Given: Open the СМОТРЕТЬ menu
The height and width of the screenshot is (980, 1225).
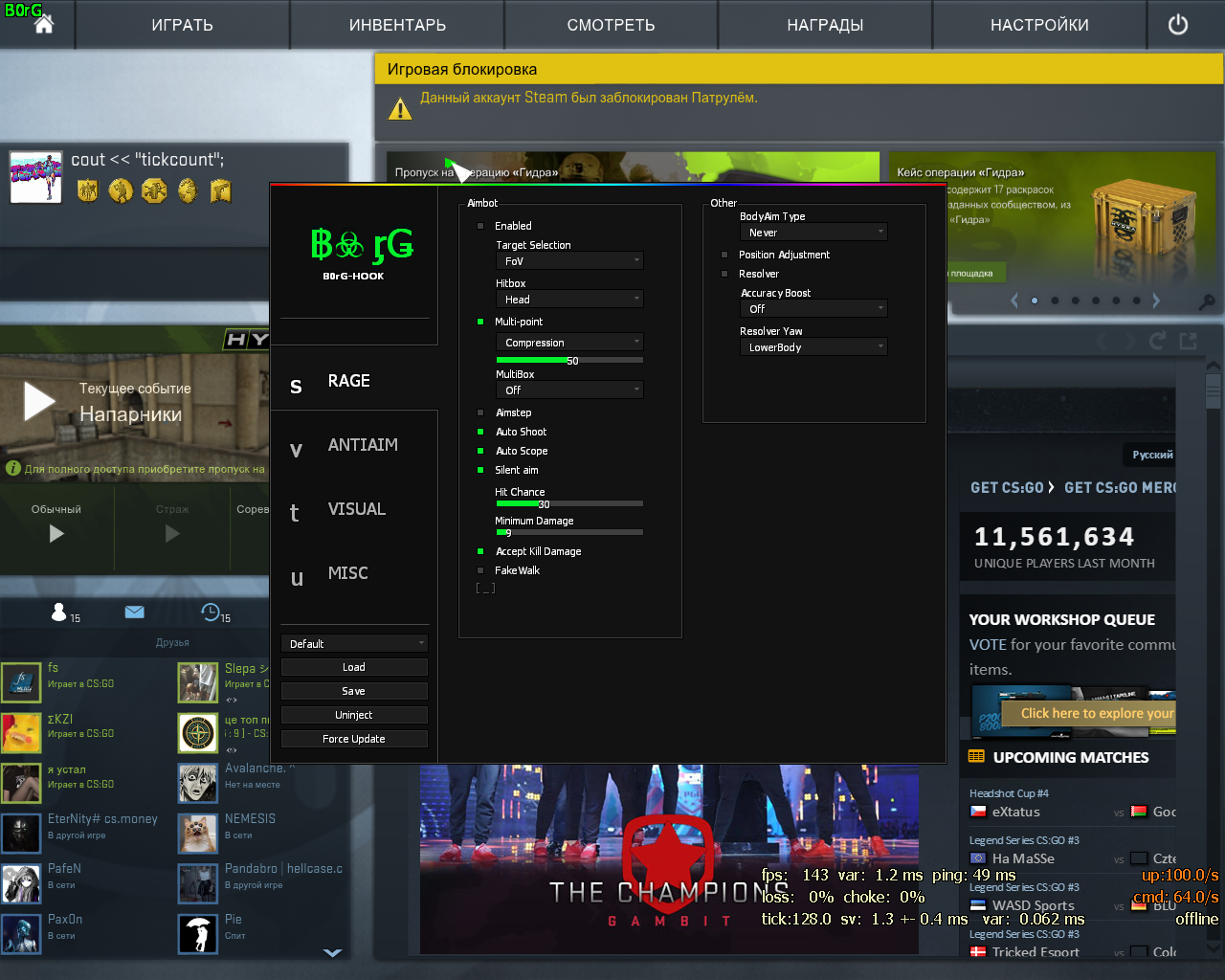Looking at the screenshot, I should (611, 25).
